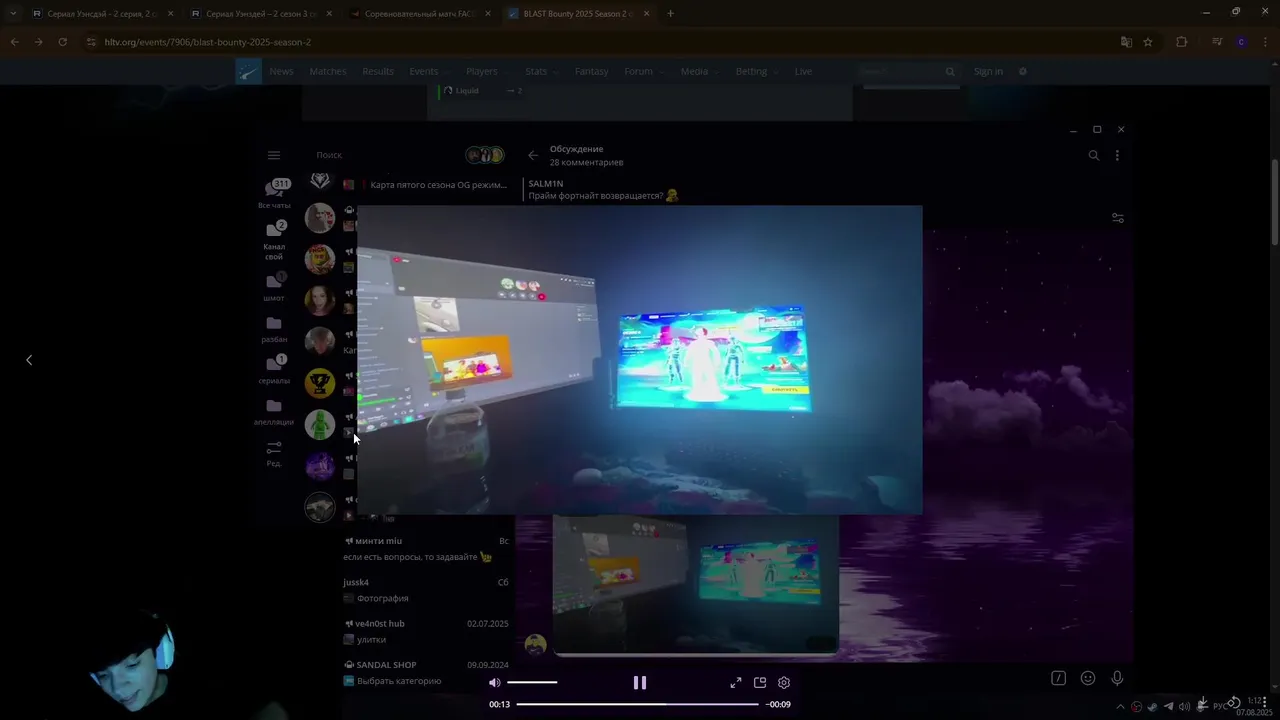Open the Telegram hamburger menu

click(274, 155)
